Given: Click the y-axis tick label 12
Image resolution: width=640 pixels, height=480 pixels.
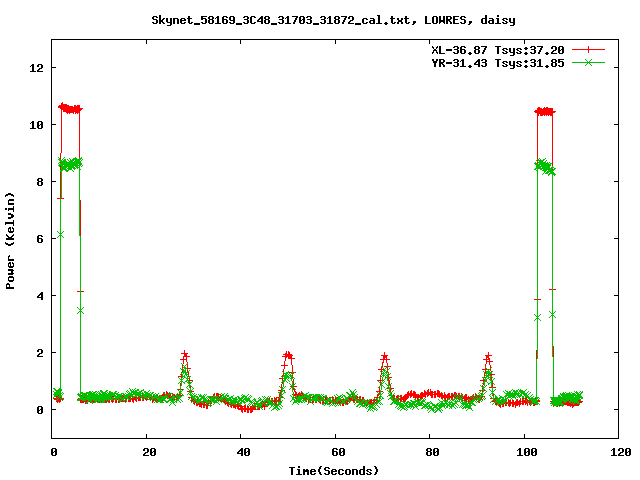Looking at the screenshot, I should [x=36, y=68].
